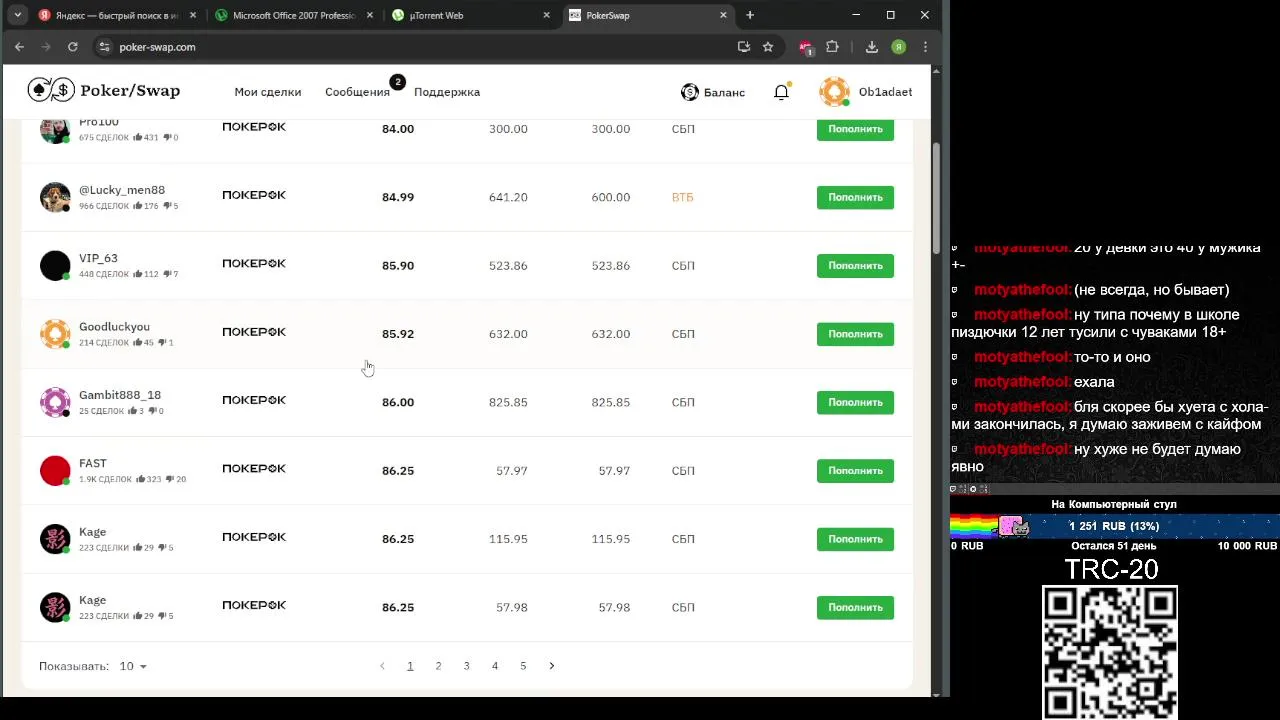Click Пополнить for VIP_63
1280x720 pixels.
coord(855,266)
